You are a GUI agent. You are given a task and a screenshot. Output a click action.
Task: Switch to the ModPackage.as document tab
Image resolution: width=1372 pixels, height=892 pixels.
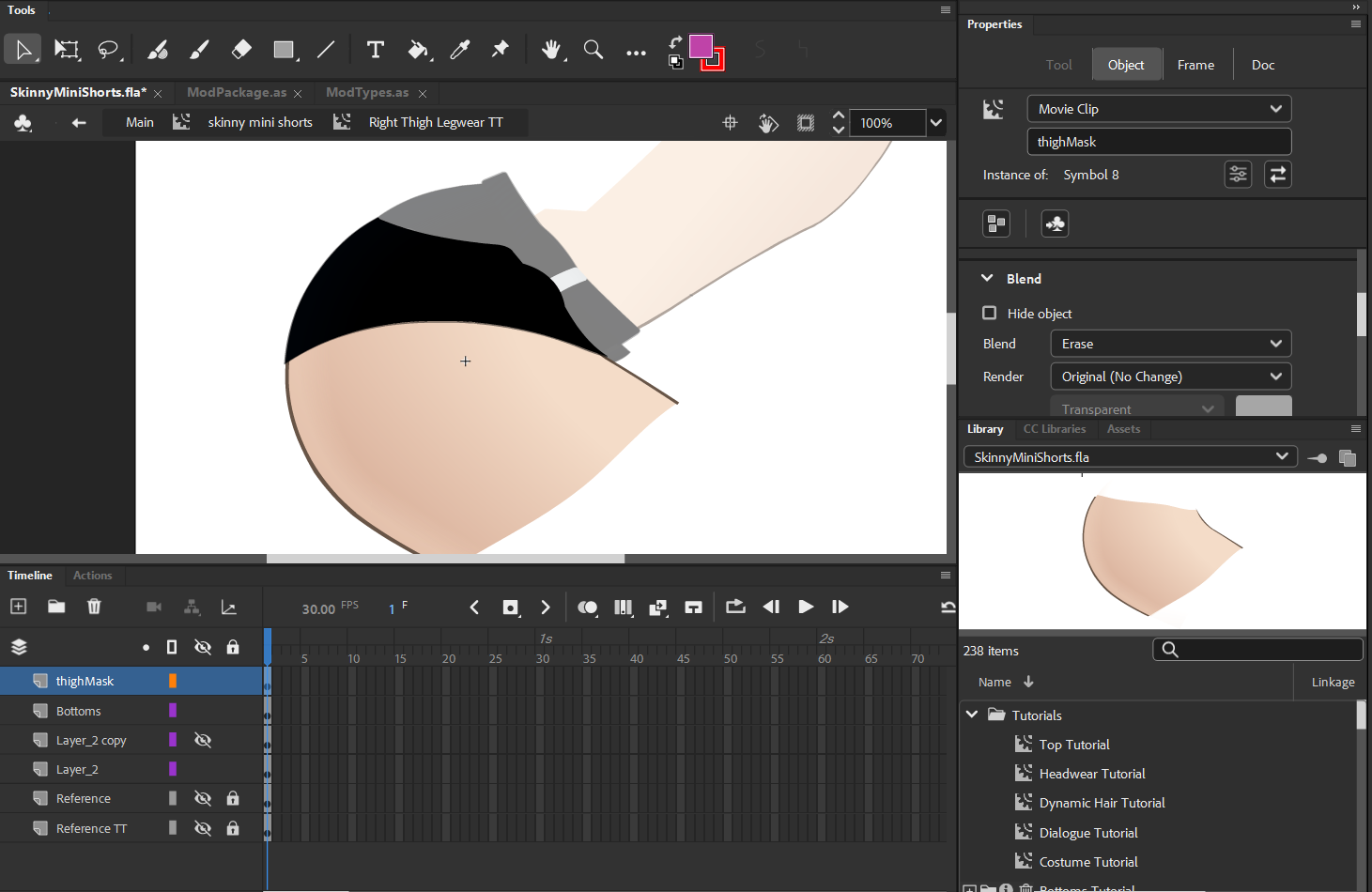tap(237, 92)
